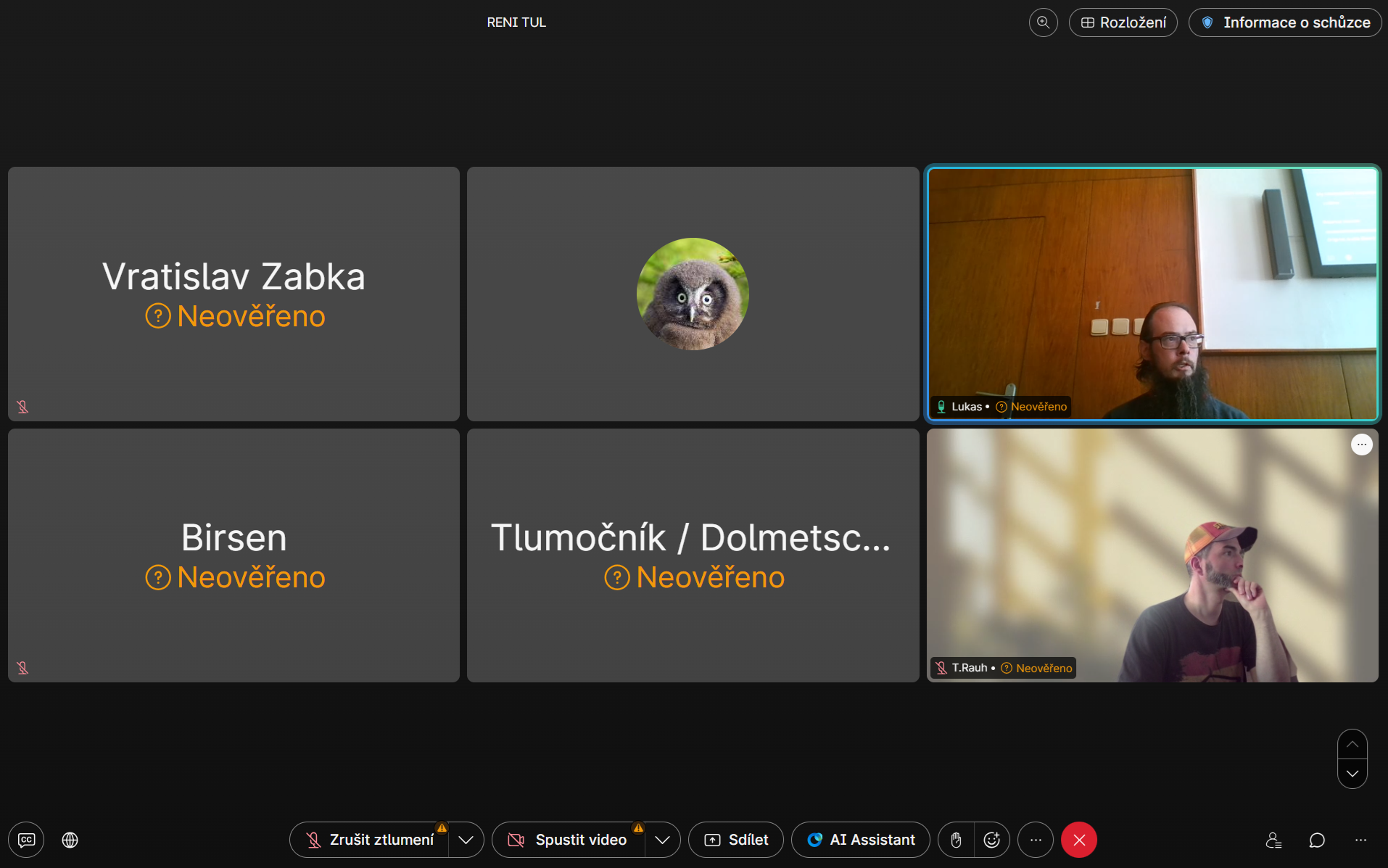Toggle the AI Assistant button
The height and width of the screenshot is (868, 1388).
click(861, 840)
